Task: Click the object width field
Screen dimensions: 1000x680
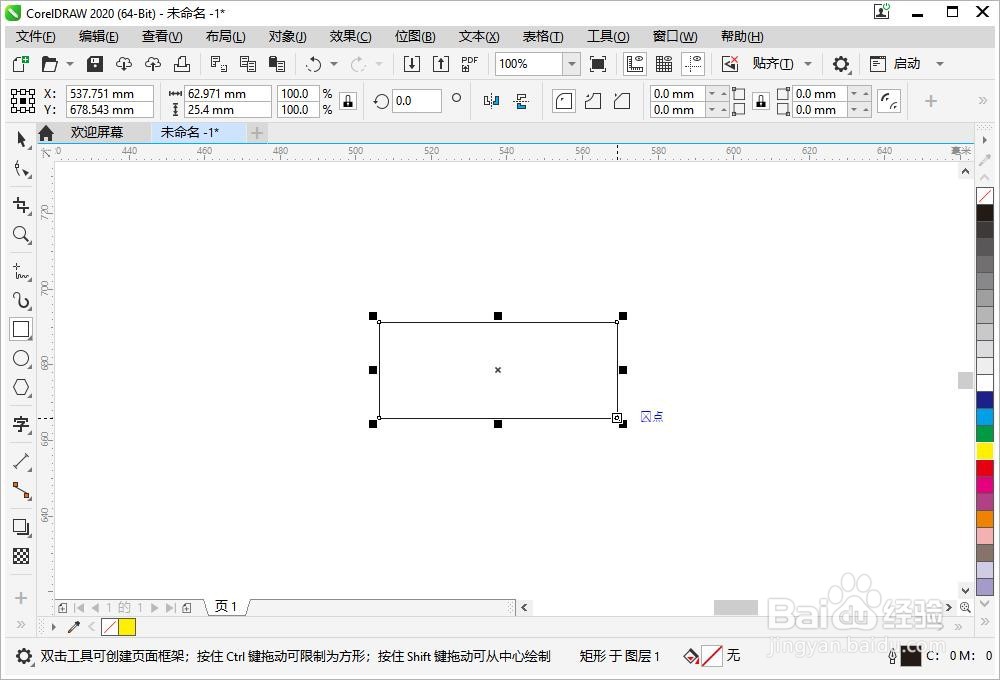Action: click(x=228, y=94)
